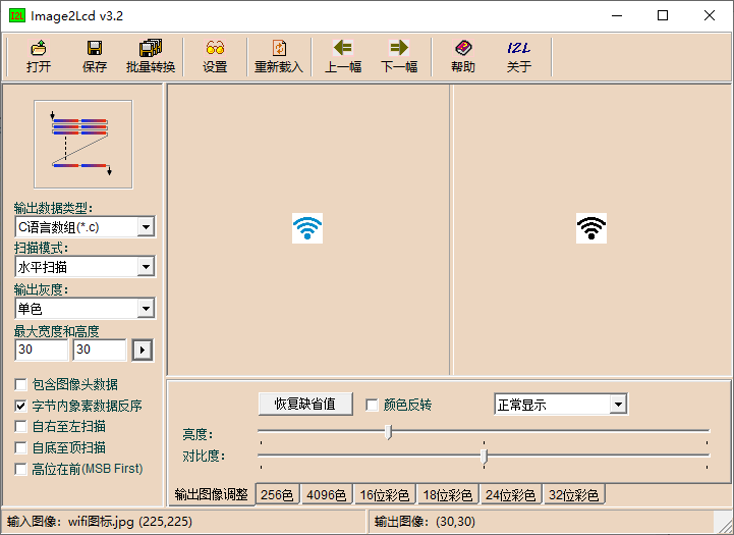Viewport: 734px width, 535px height.
Task: Click the 输入图像 wifi图标.jpg status text
Action: tap(100, 521)
